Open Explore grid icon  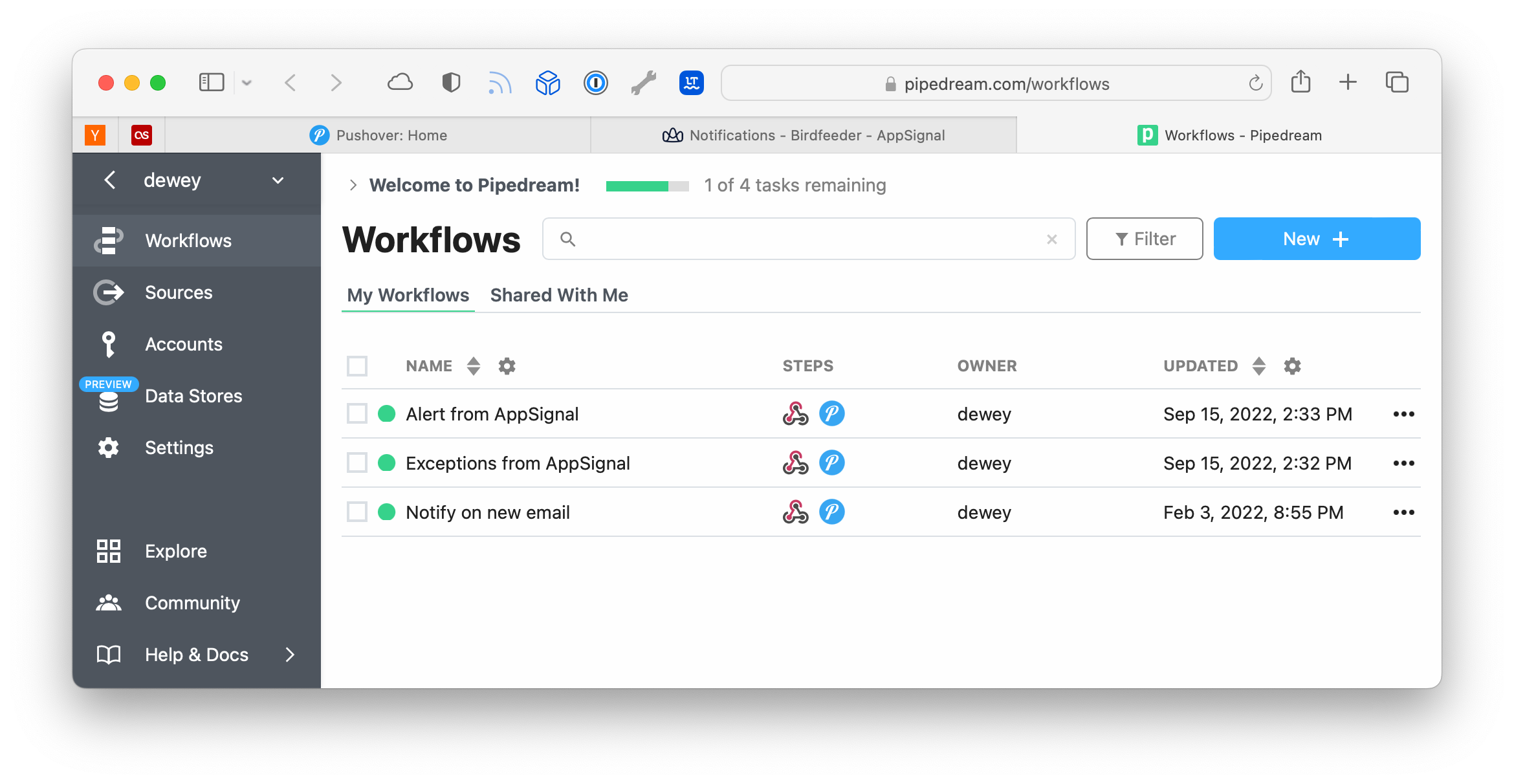click(x=109, y=551)
